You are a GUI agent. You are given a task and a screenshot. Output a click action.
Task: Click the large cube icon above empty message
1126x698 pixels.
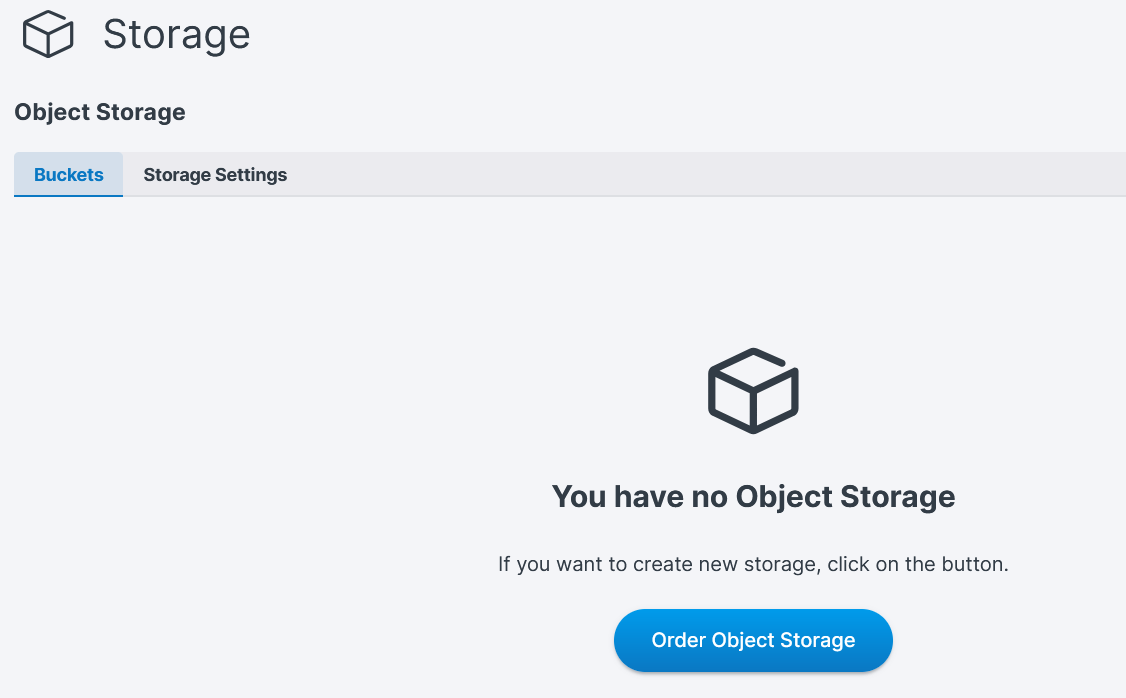click(x=753, y=390)
